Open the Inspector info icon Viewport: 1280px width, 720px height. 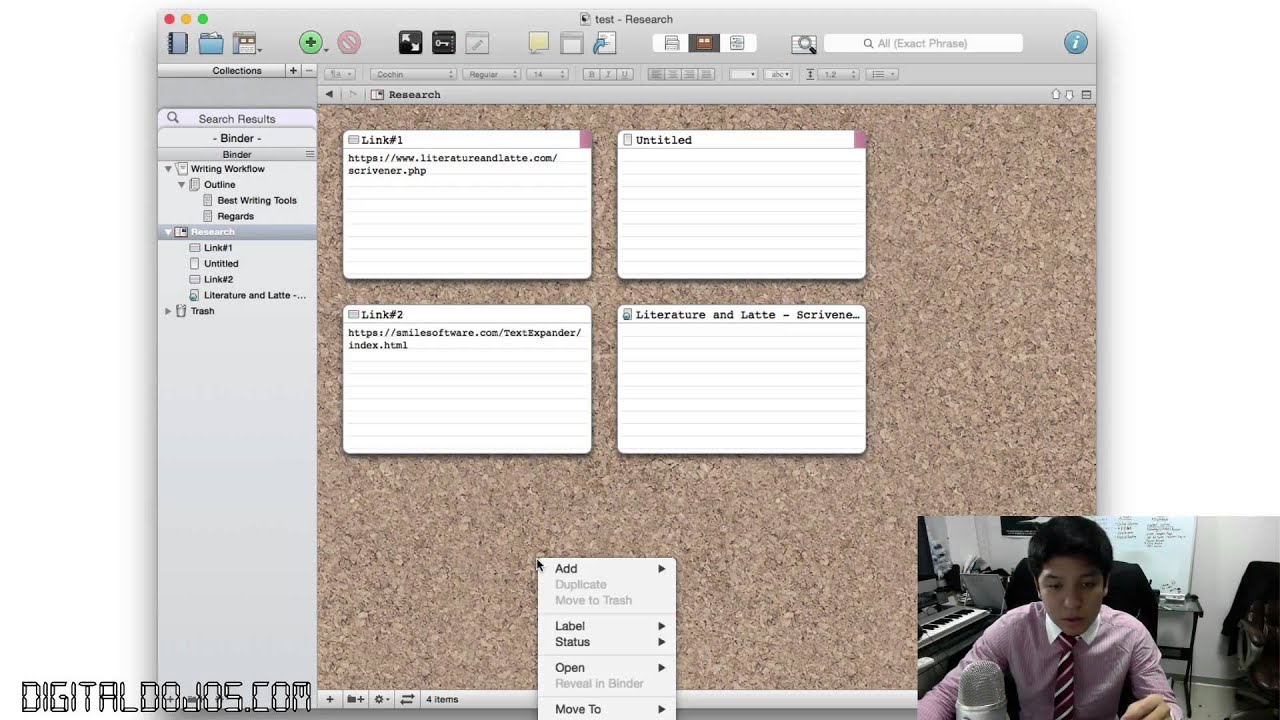coord(1076,43)
